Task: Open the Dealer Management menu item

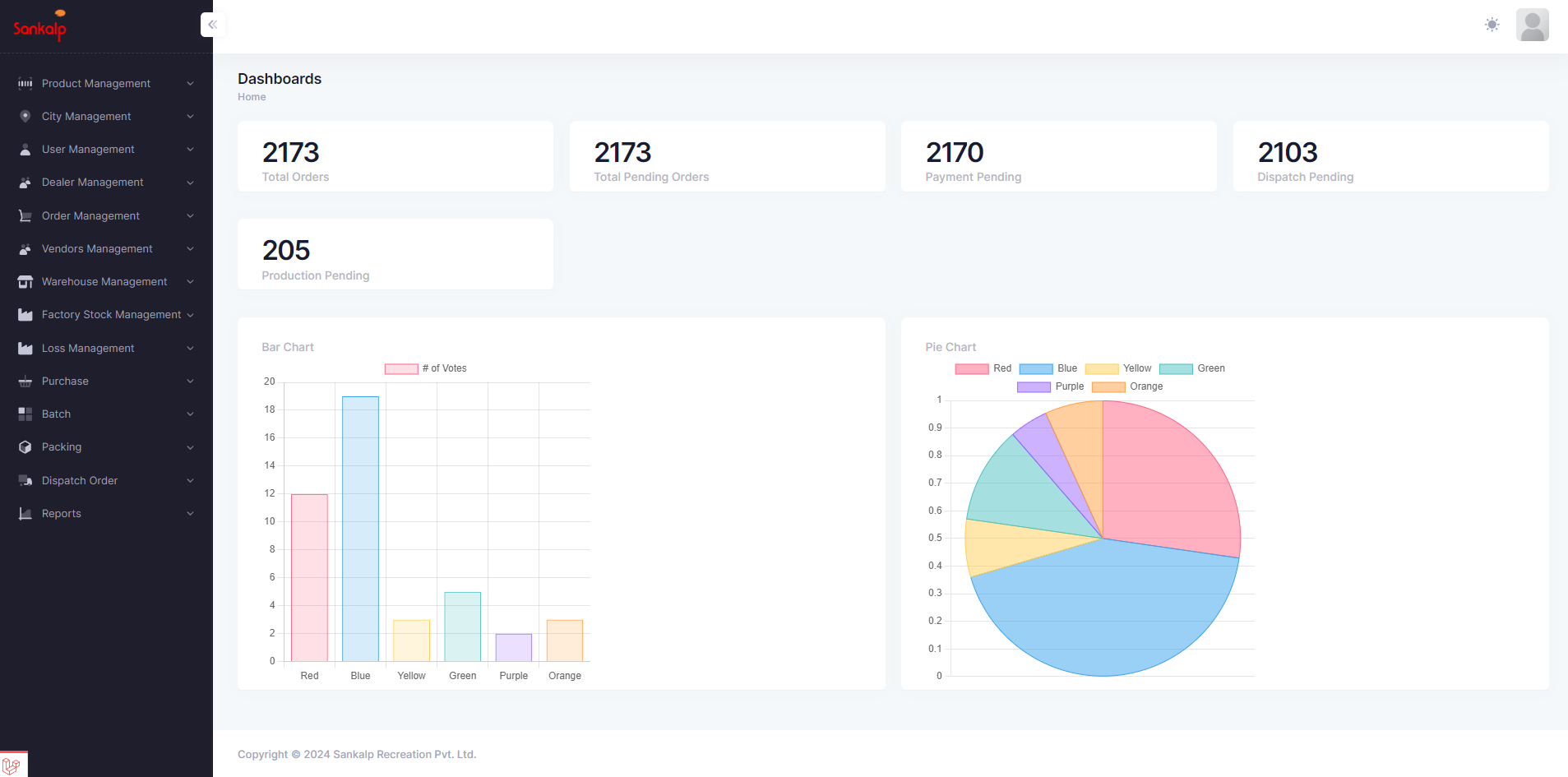Action: click(93, 182)
